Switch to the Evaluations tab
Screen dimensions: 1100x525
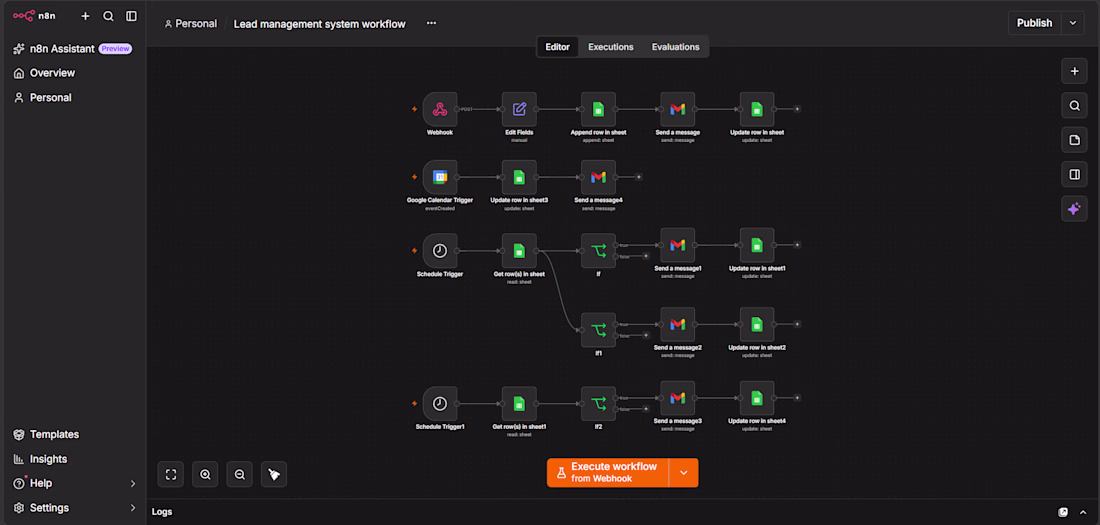click(676, 47)
